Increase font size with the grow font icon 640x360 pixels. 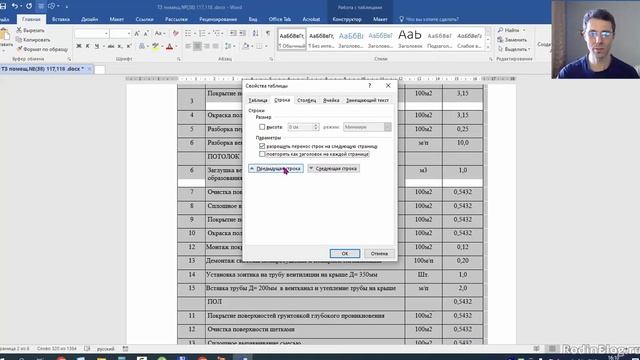(137, 33)
